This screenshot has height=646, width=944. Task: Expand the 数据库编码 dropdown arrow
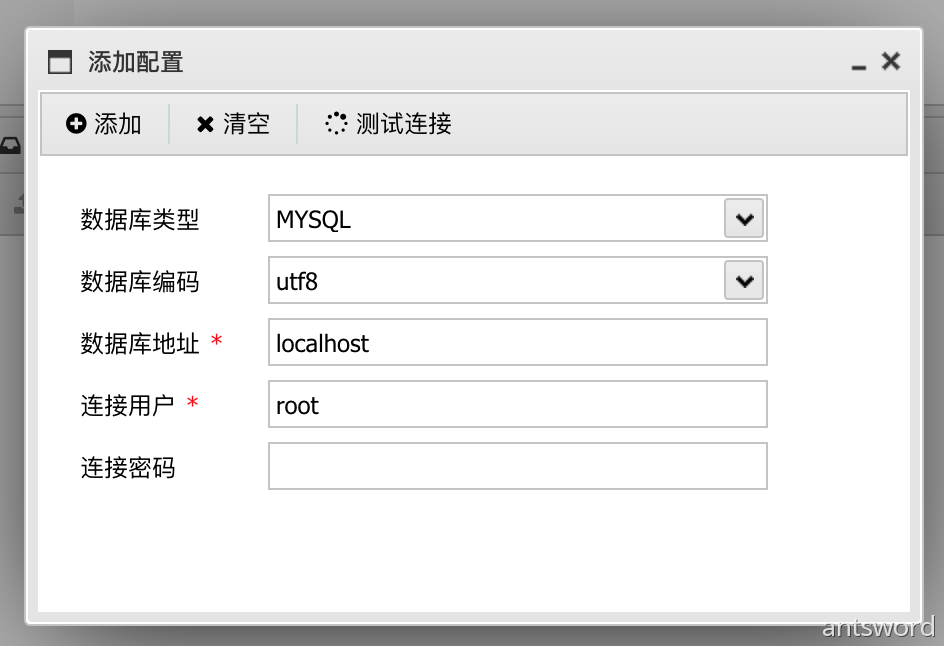743,281
